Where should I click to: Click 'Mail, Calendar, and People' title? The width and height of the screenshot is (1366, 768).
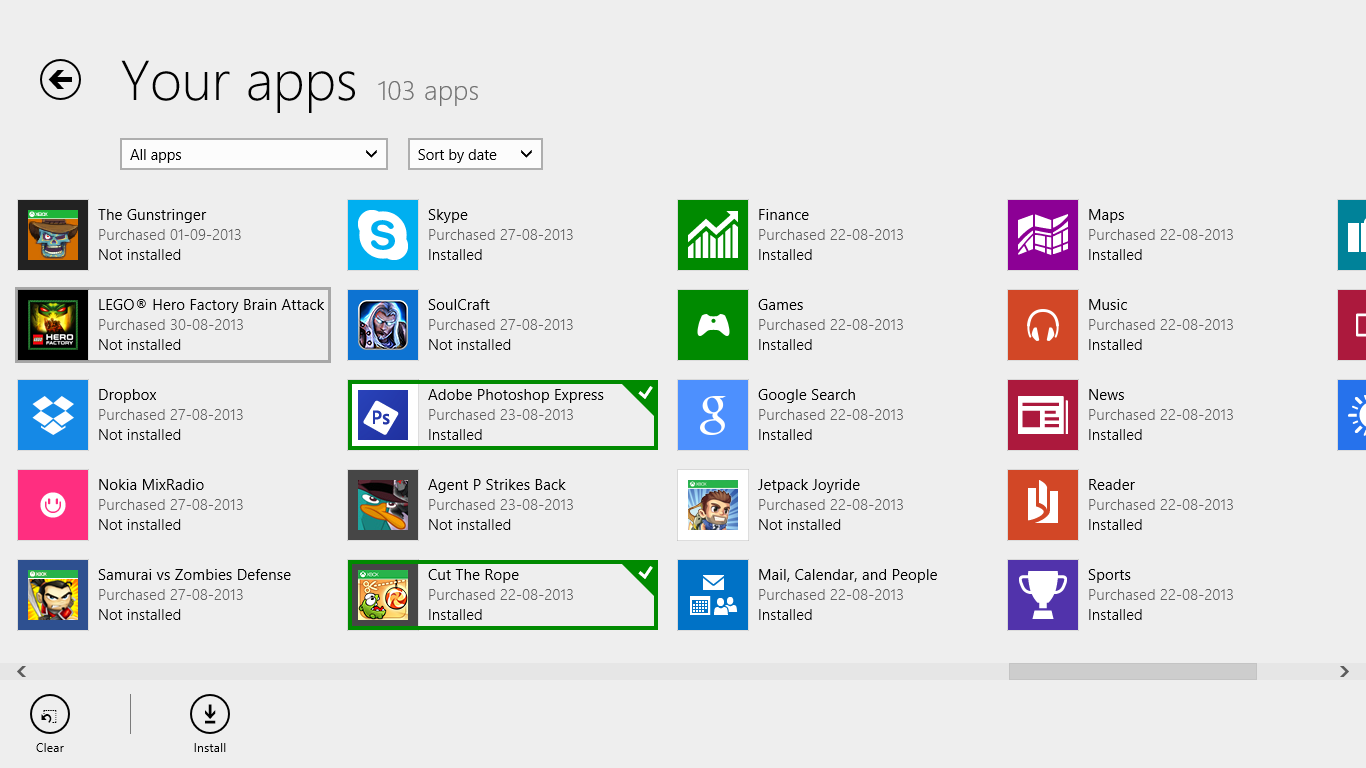tap(848, 575)
